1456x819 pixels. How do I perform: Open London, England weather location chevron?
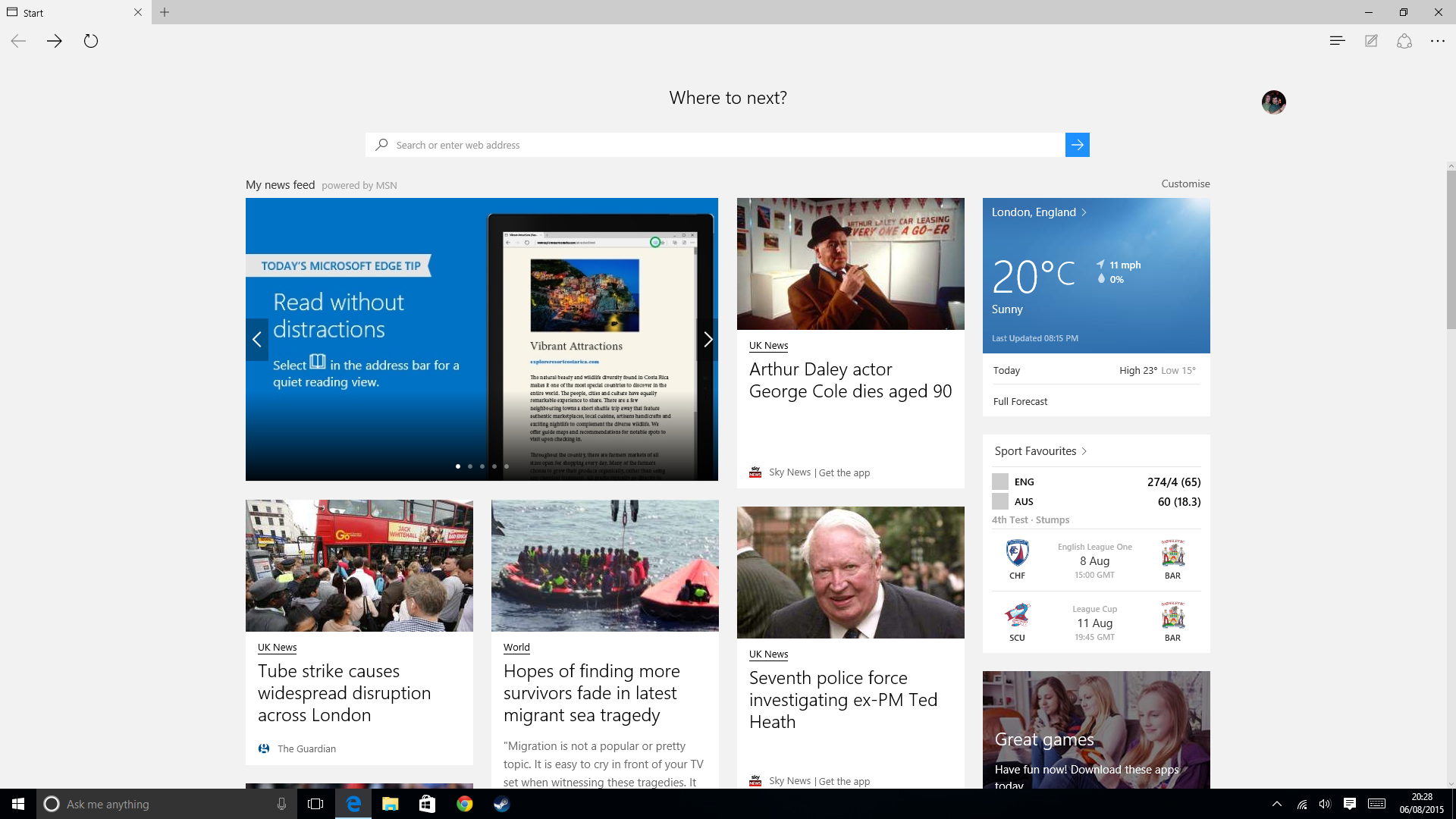coord(1084,212)
